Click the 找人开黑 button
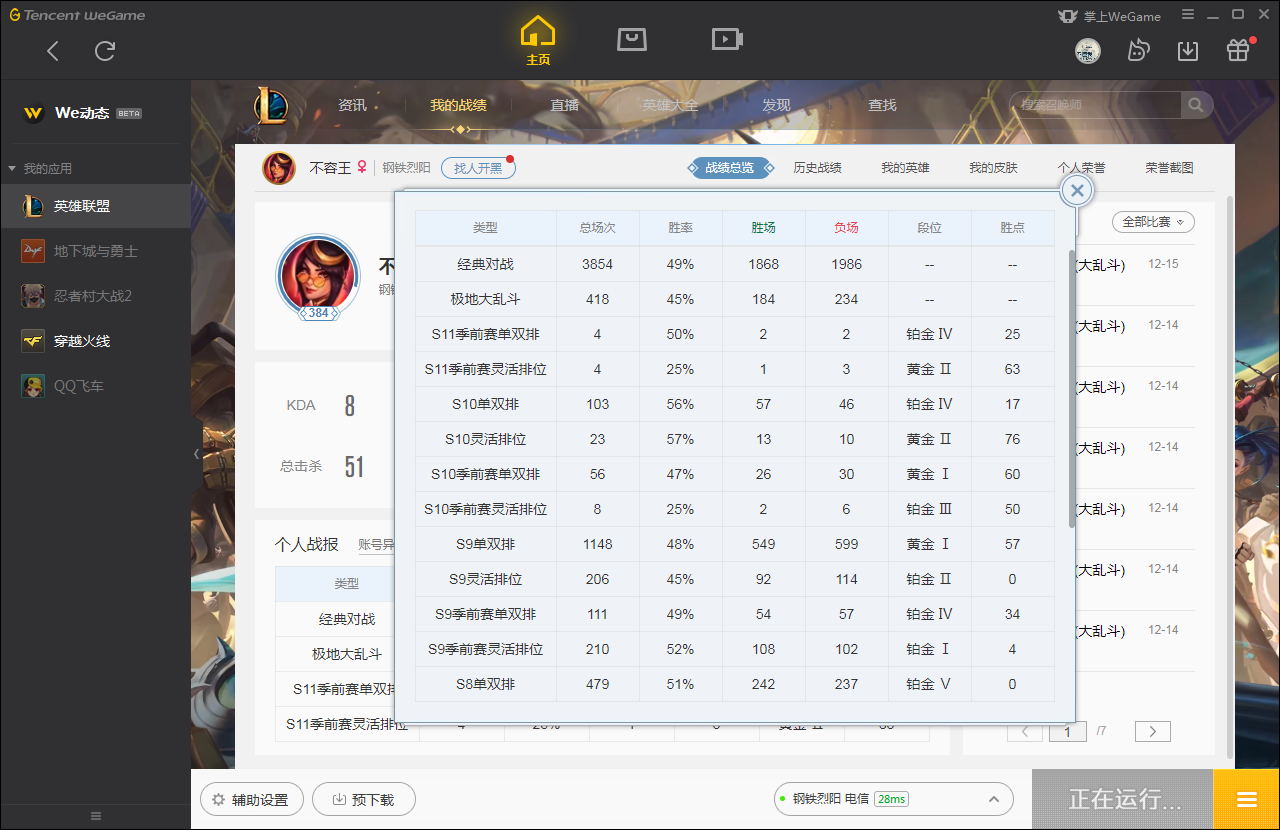Viewport: 1280px width, 830px height. point(478,167)
